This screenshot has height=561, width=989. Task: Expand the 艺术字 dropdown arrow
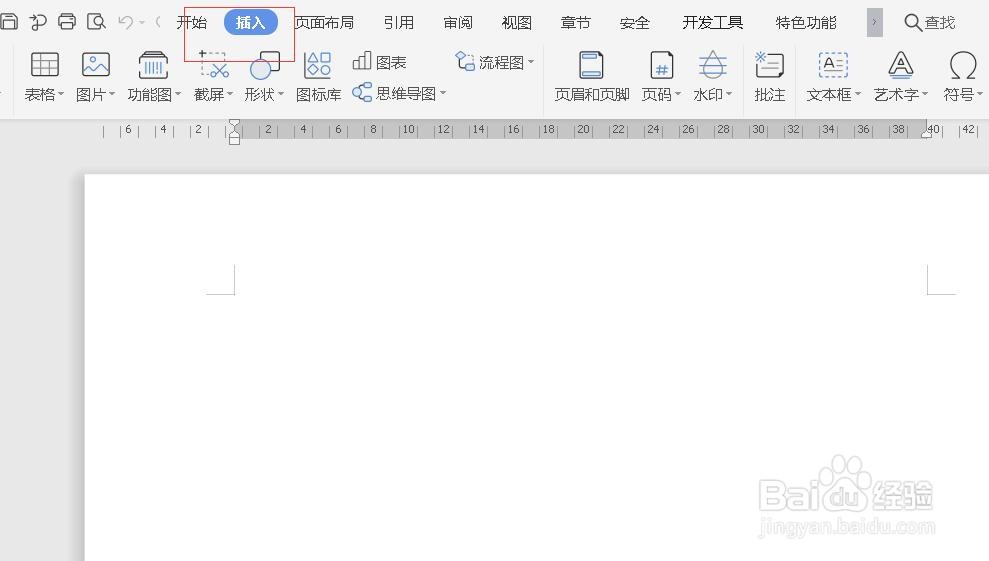[x=925, y=94]
